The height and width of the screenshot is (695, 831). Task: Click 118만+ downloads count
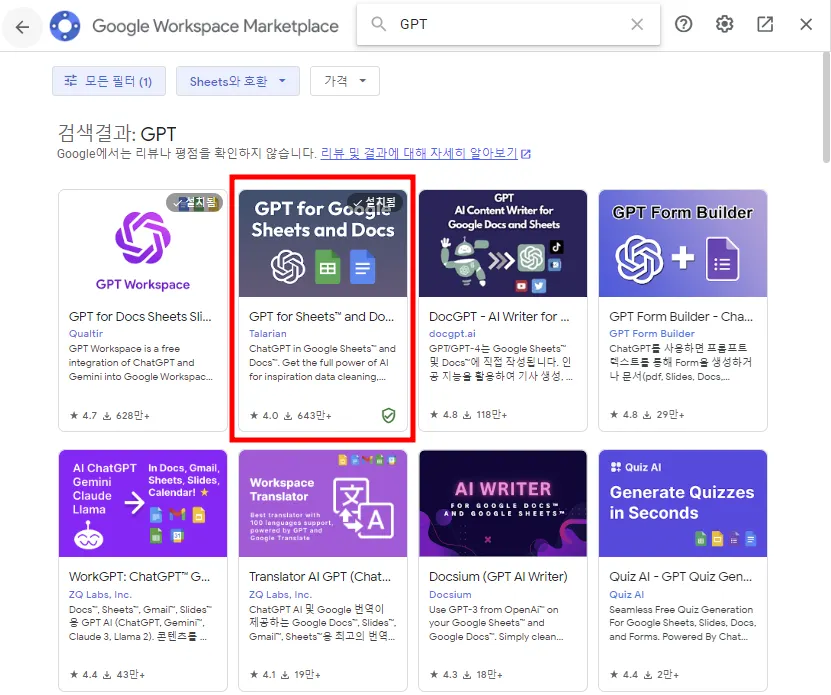485,415
